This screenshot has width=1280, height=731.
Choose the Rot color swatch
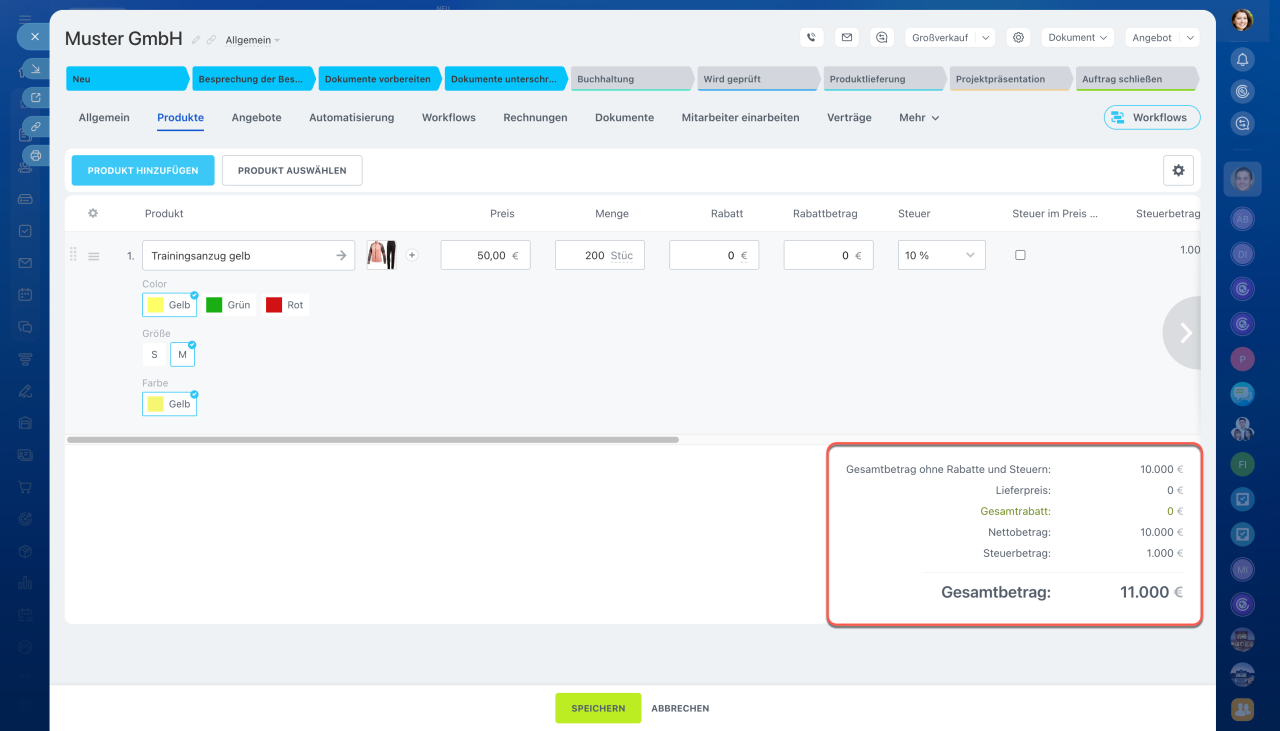(x=285, y=305)
